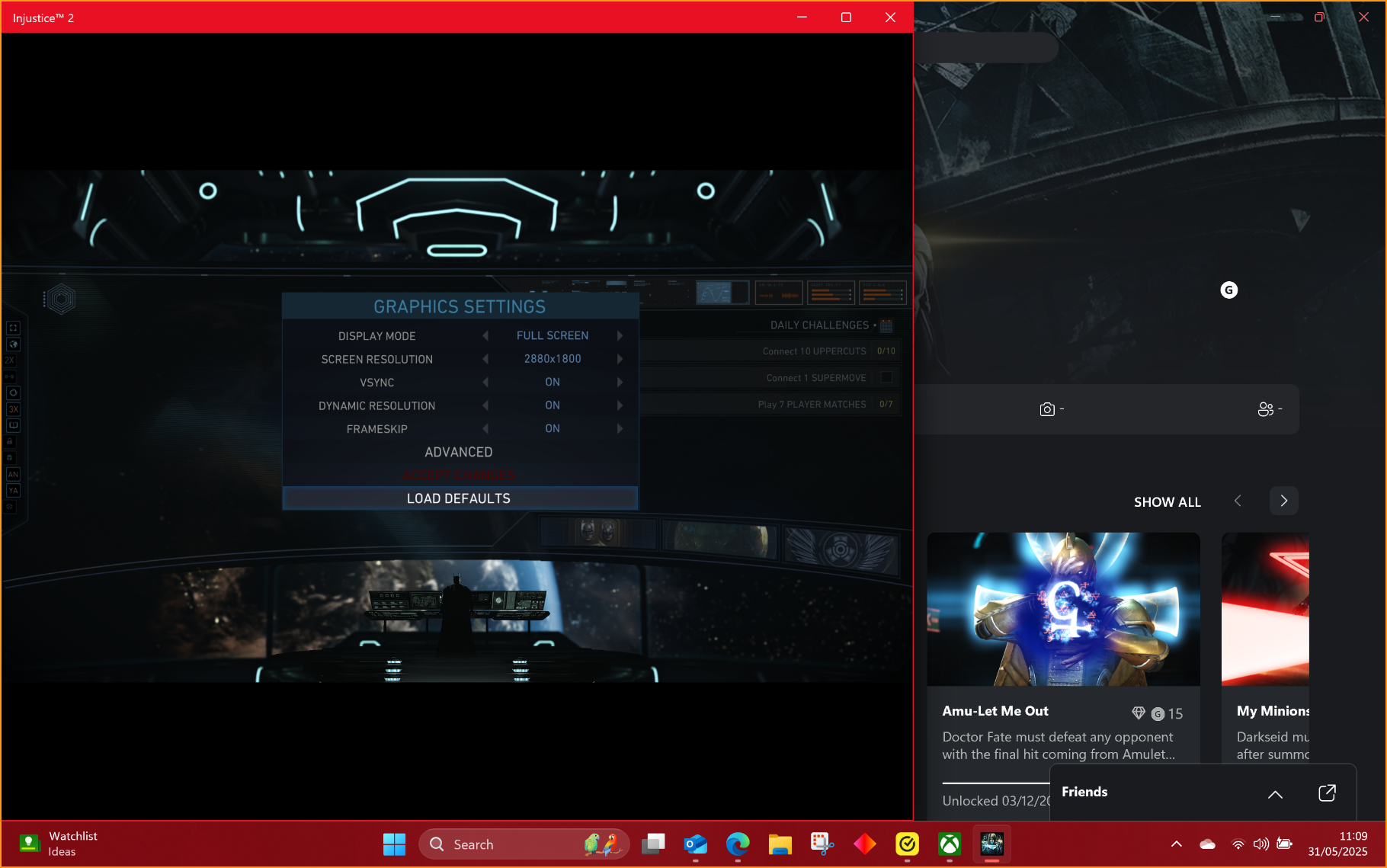1387x868 pixels.
Task: Switch to the Xbox app in taskbar
Action: 950,844
